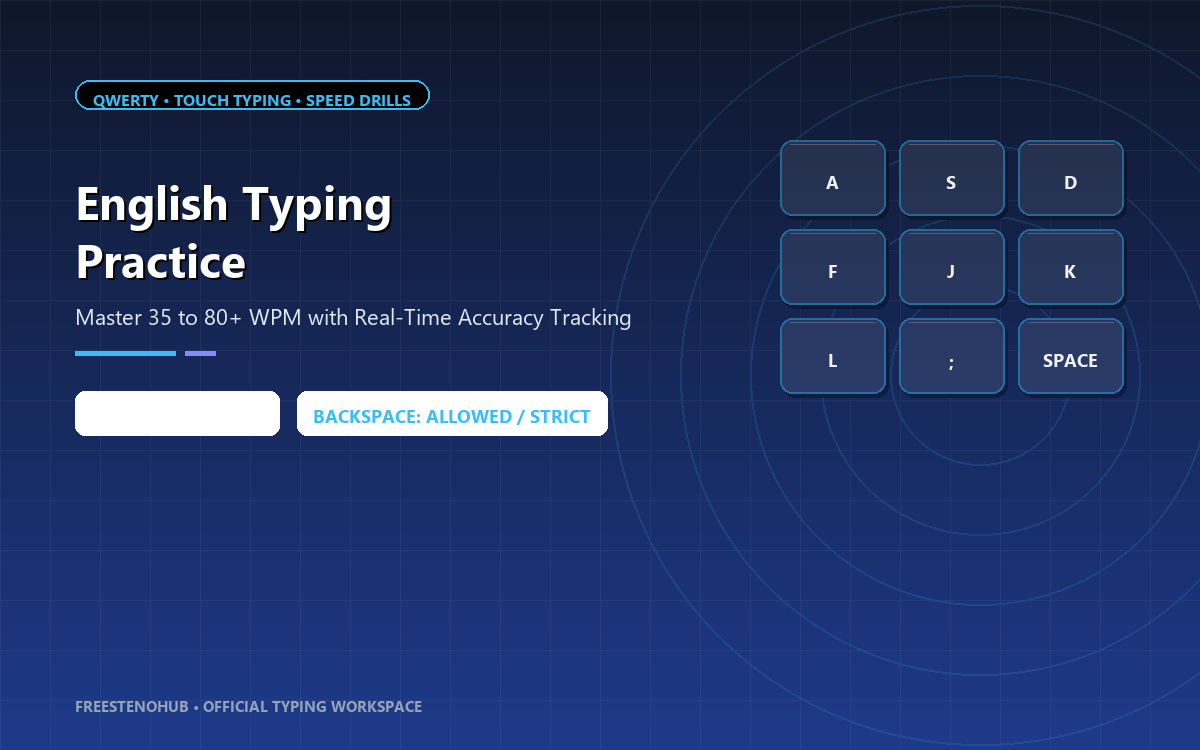
Task: Click the semicolon key tile
Action: click(x=951, y=356)
